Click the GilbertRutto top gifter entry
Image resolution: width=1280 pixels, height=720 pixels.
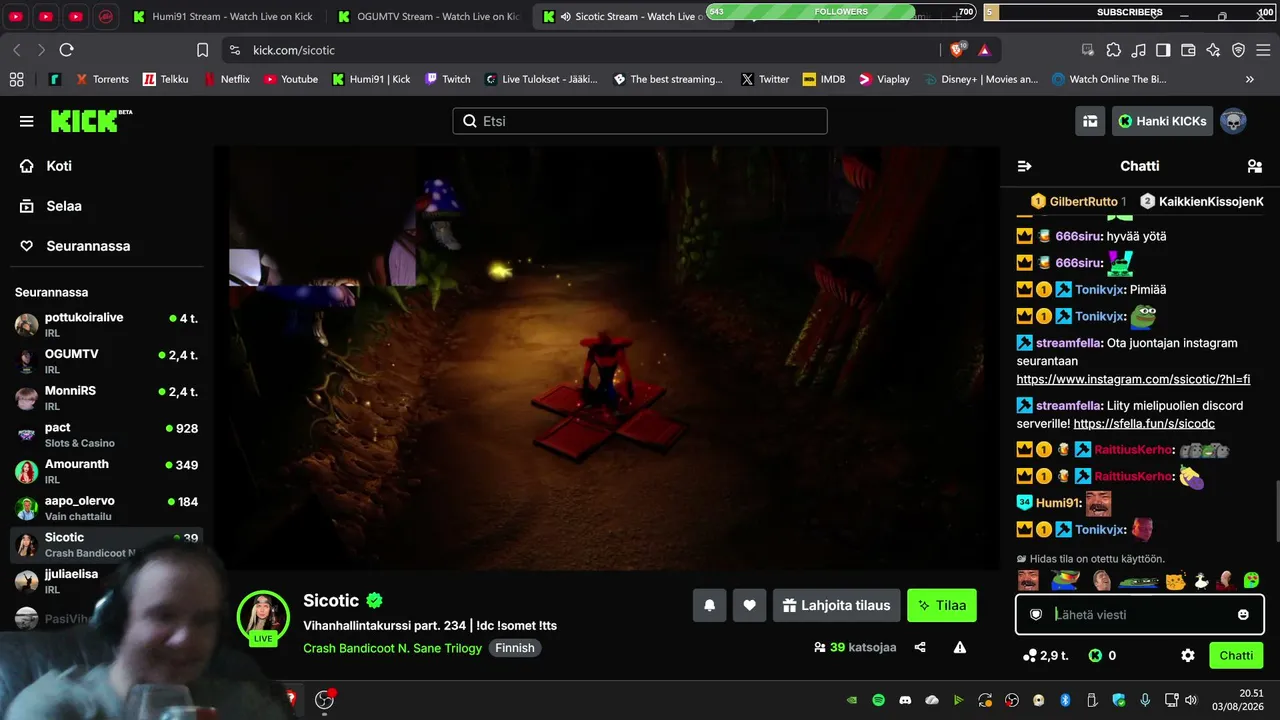[x=1078, y=201]
